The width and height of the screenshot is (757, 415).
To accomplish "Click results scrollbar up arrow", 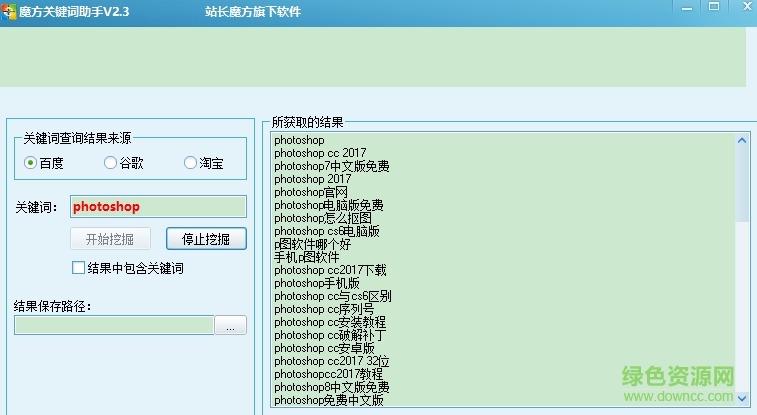I will tap(742, 140).
